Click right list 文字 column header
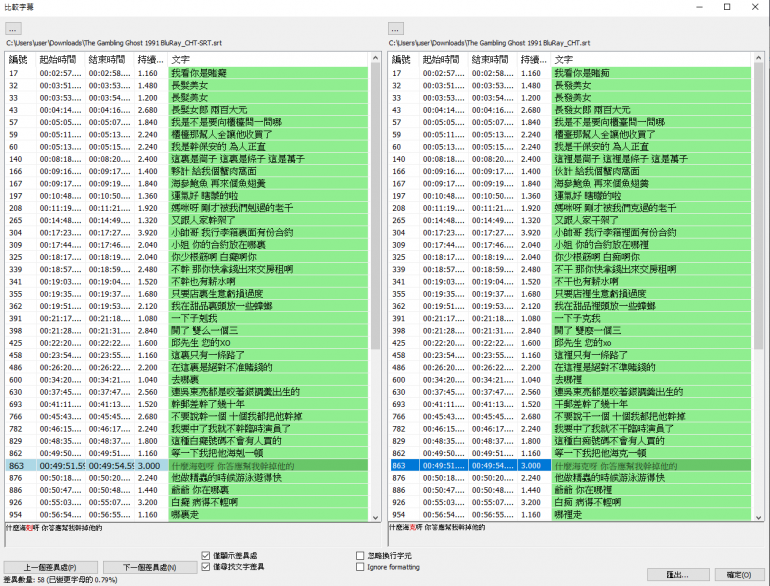The image size is (770, 586). point(651,59)
